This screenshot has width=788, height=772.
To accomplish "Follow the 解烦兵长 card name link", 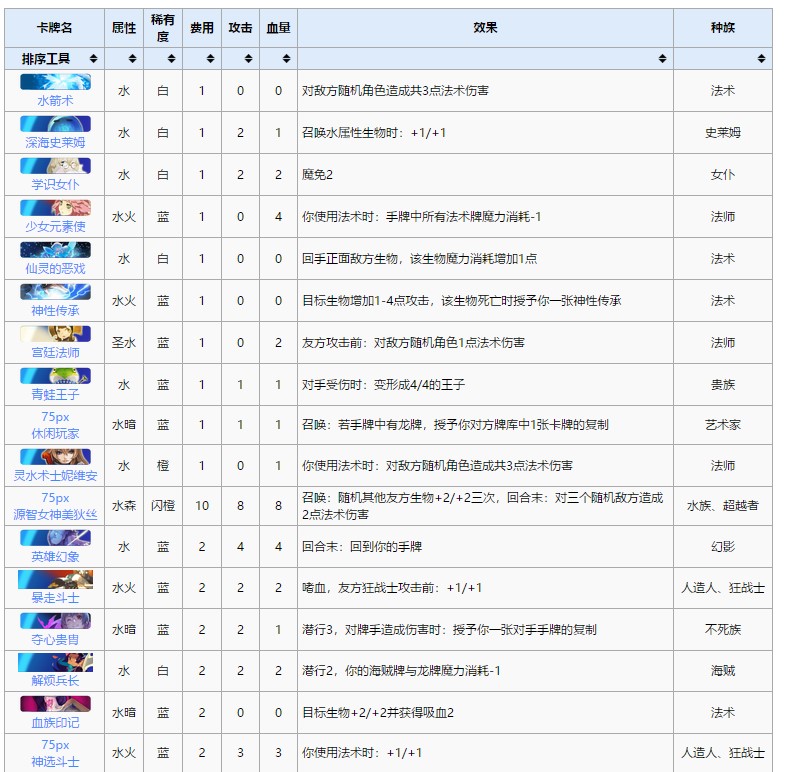I will click(55, 681).
